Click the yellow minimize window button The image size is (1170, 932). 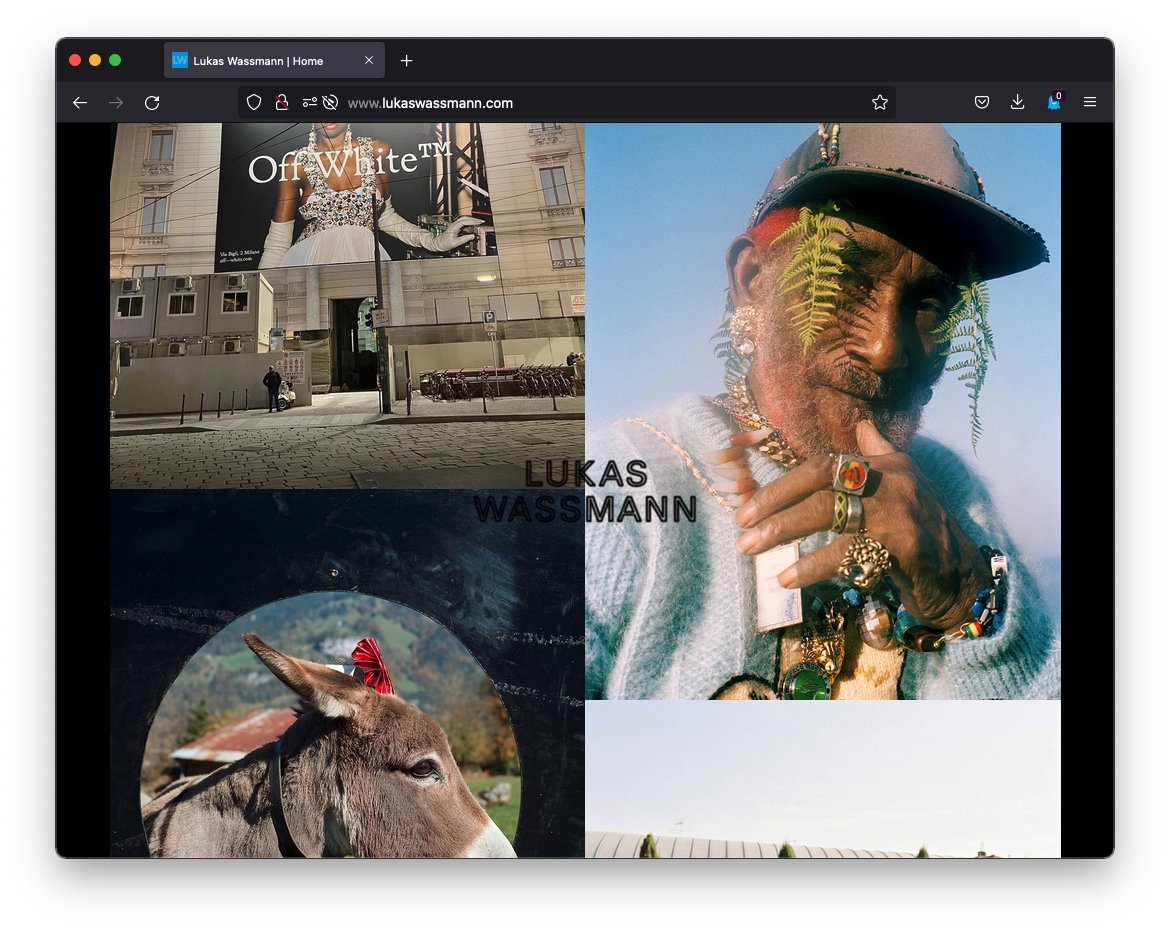(x=95, y=60)
